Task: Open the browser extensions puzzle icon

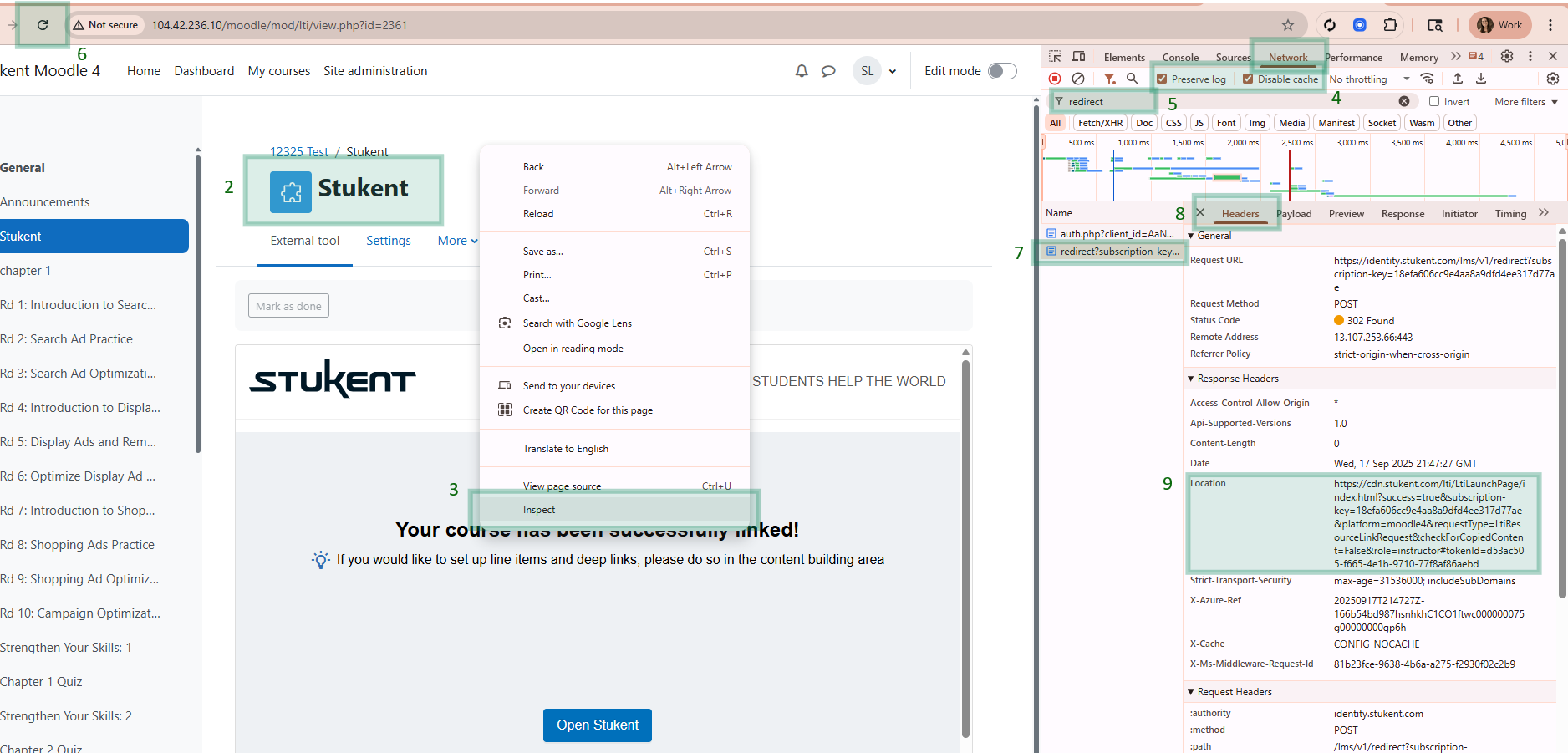Action: click(x=1390, y=25)
